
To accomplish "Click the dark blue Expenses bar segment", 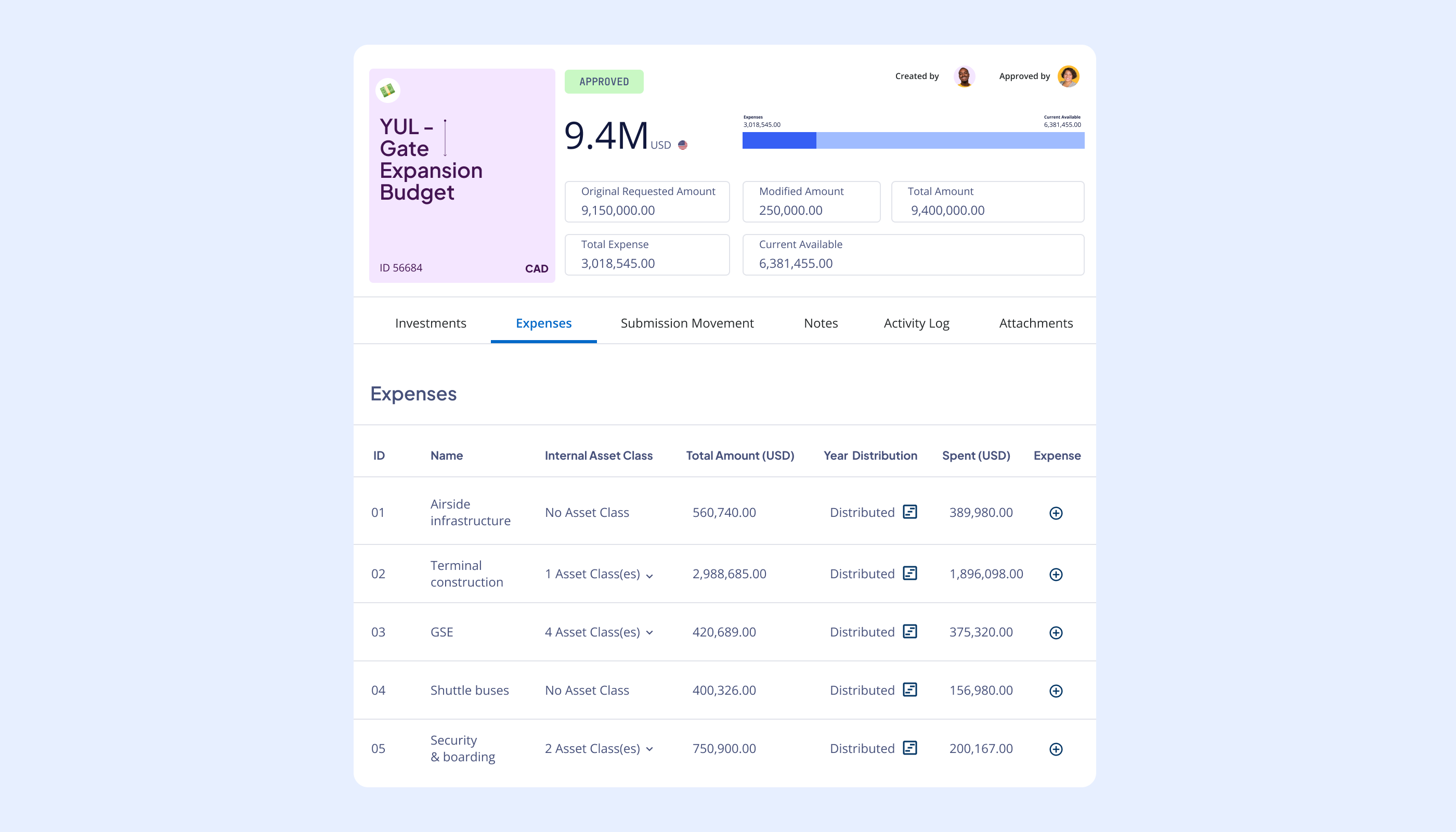I will pos(778,140).
